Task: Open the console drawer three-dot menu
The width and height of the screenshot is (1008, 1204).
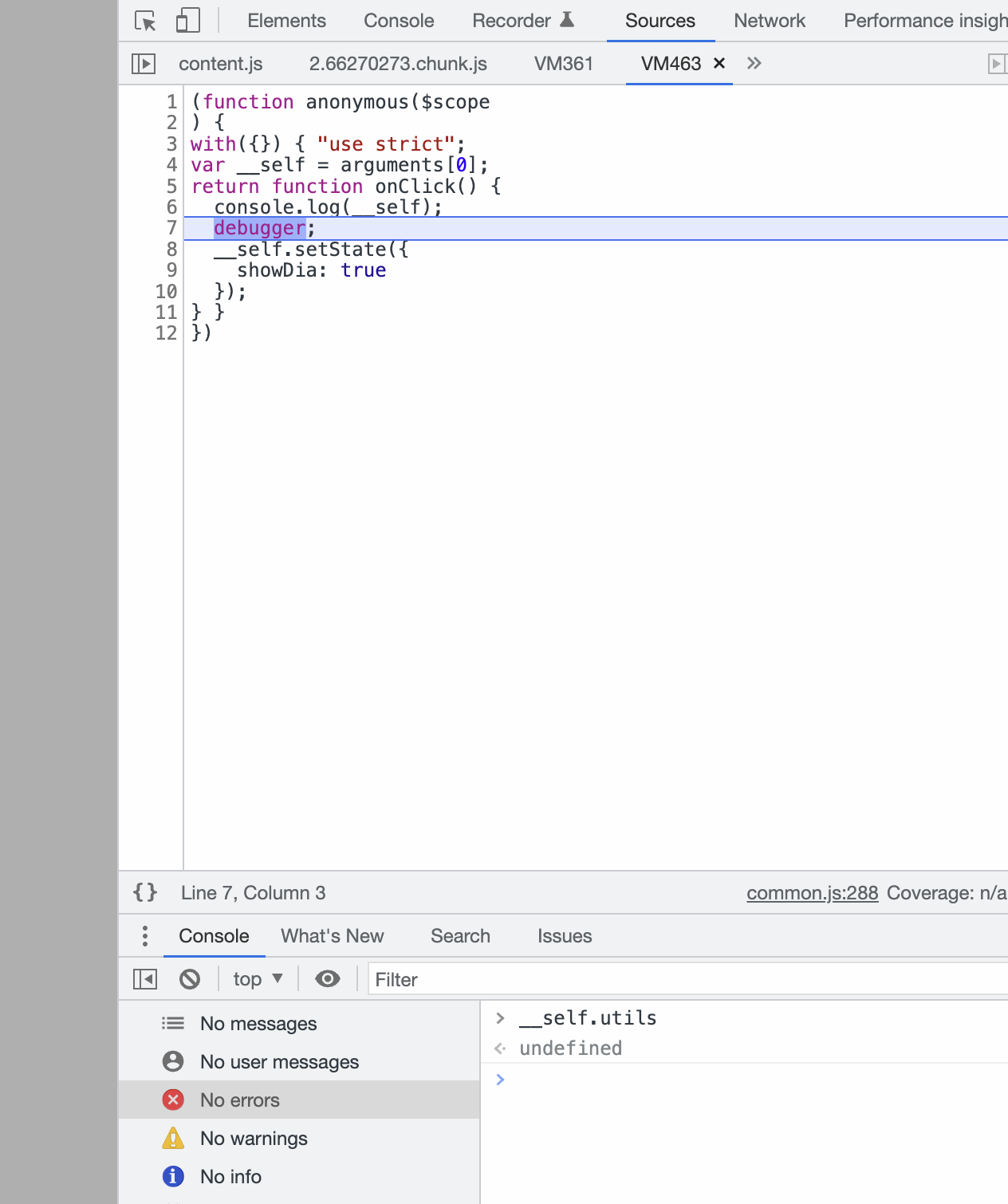Action: point(144,935)
